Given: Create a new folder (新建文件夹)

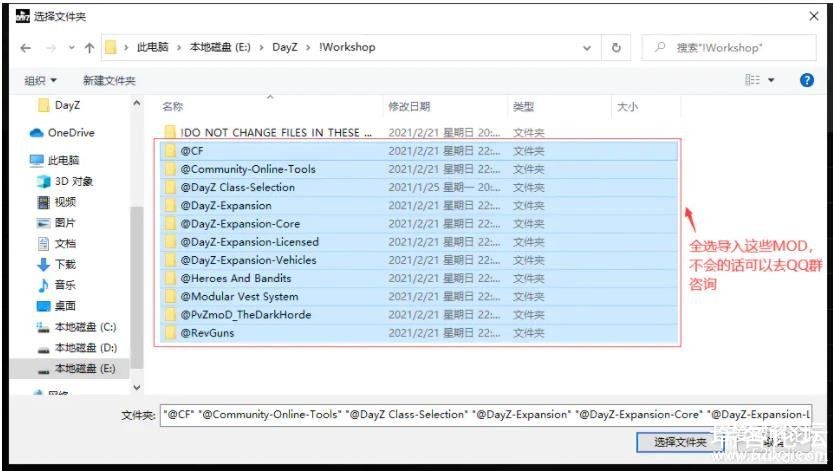Looking at the screenshot, I should pos(109,81).
